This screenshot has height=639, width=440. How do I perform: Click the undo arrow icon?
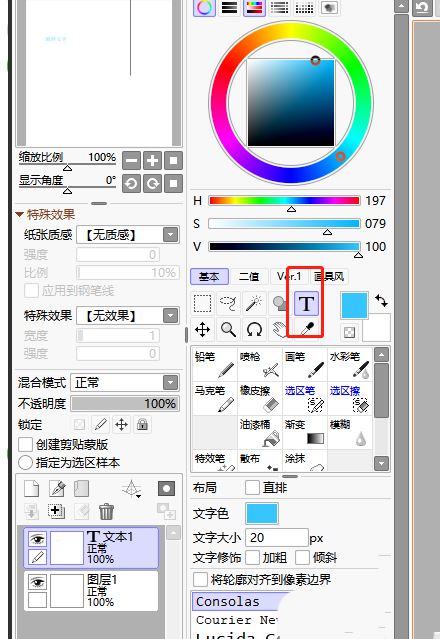pos(422,7)
